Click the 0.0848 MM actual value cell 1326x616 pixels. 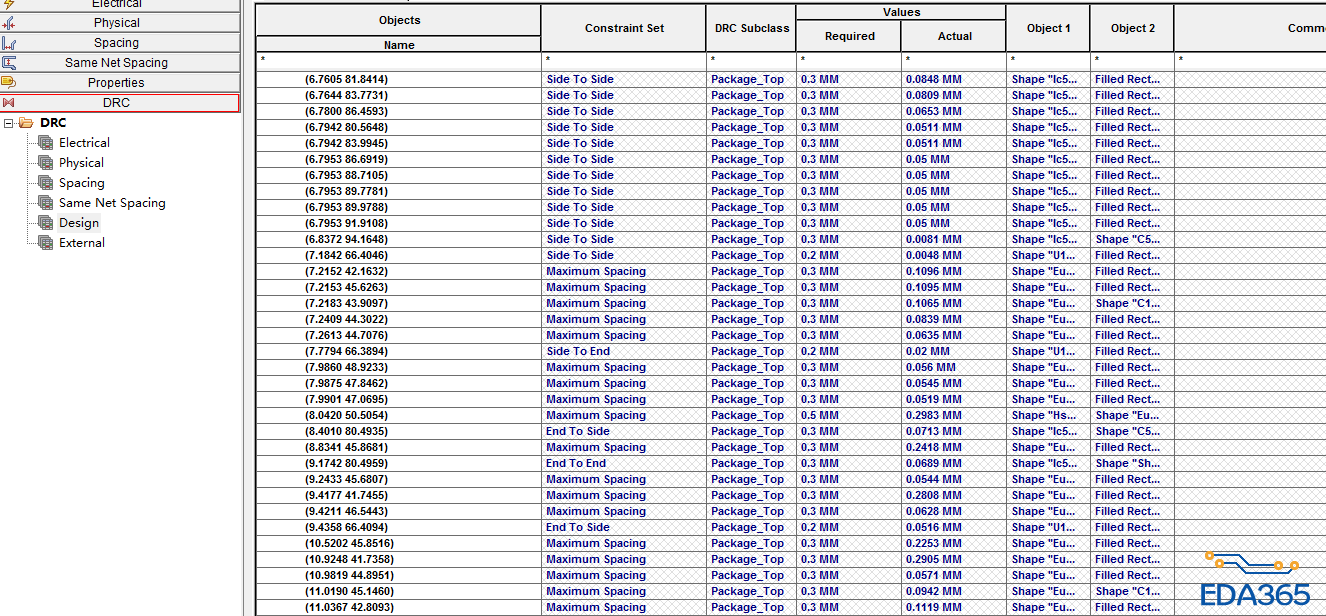pyautogui.click(x=954, y=79)
